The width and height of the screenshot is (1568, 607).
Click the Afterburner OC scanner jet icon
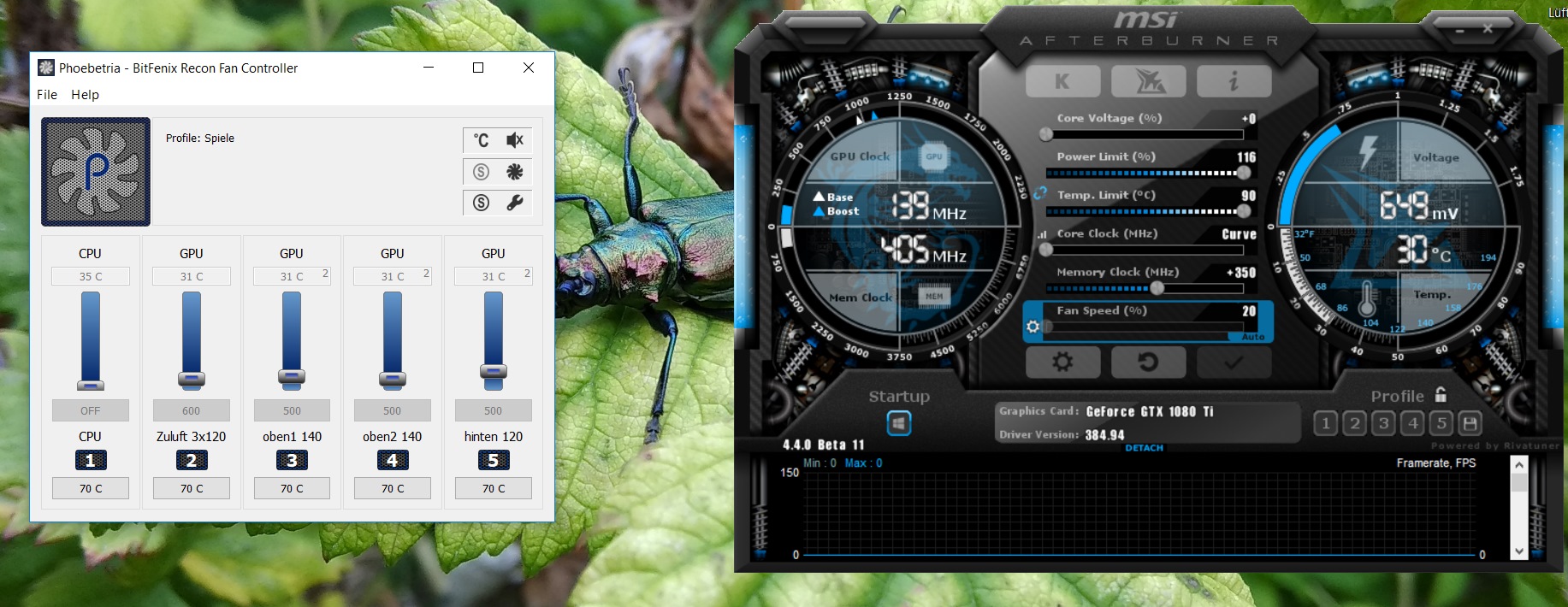point(1148,81)
